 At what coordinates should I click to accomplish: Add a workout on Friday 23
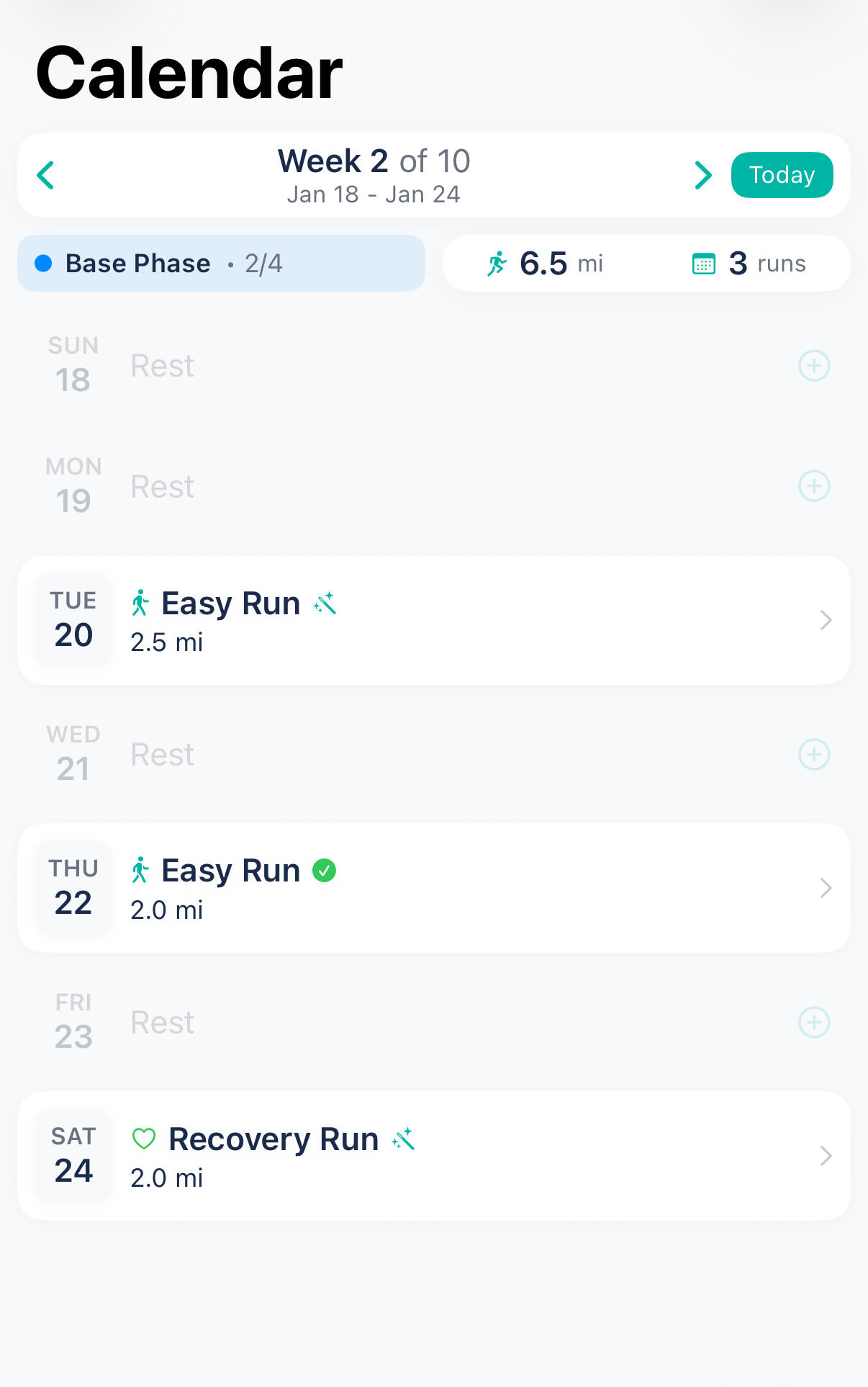814,1023
